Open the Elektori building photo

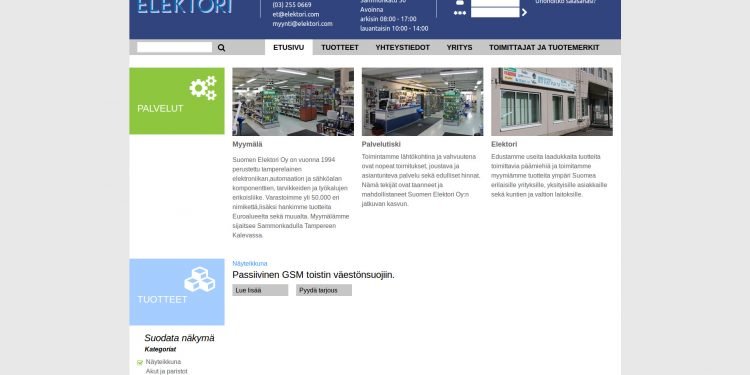[x=552, y=102]
